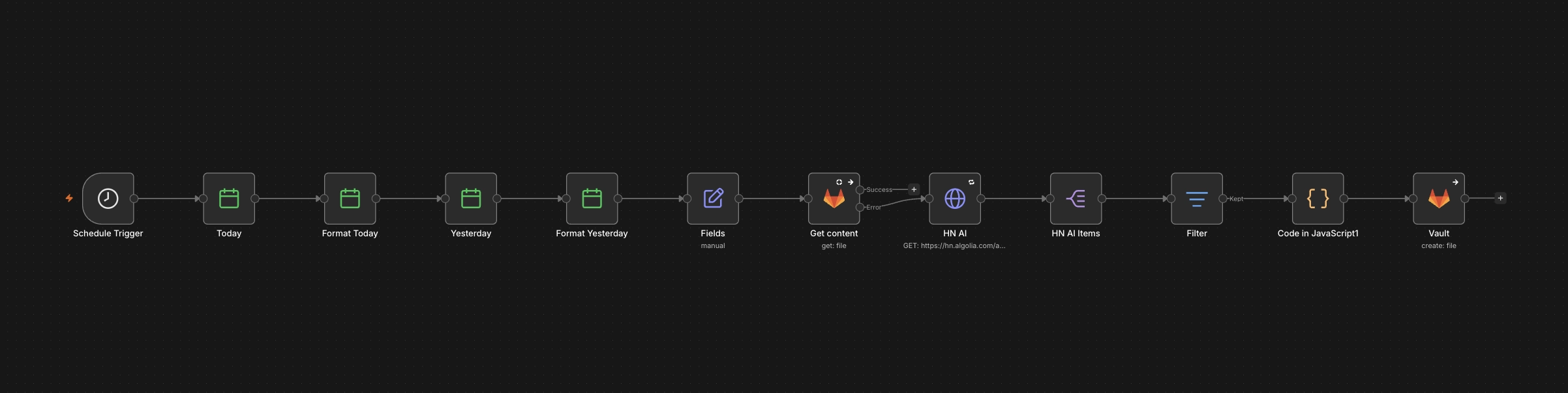1568x393 pixels.
Task: Select the Format Yesterday calendar node icon
Action: pyautogui.click(x=592, y=198)
